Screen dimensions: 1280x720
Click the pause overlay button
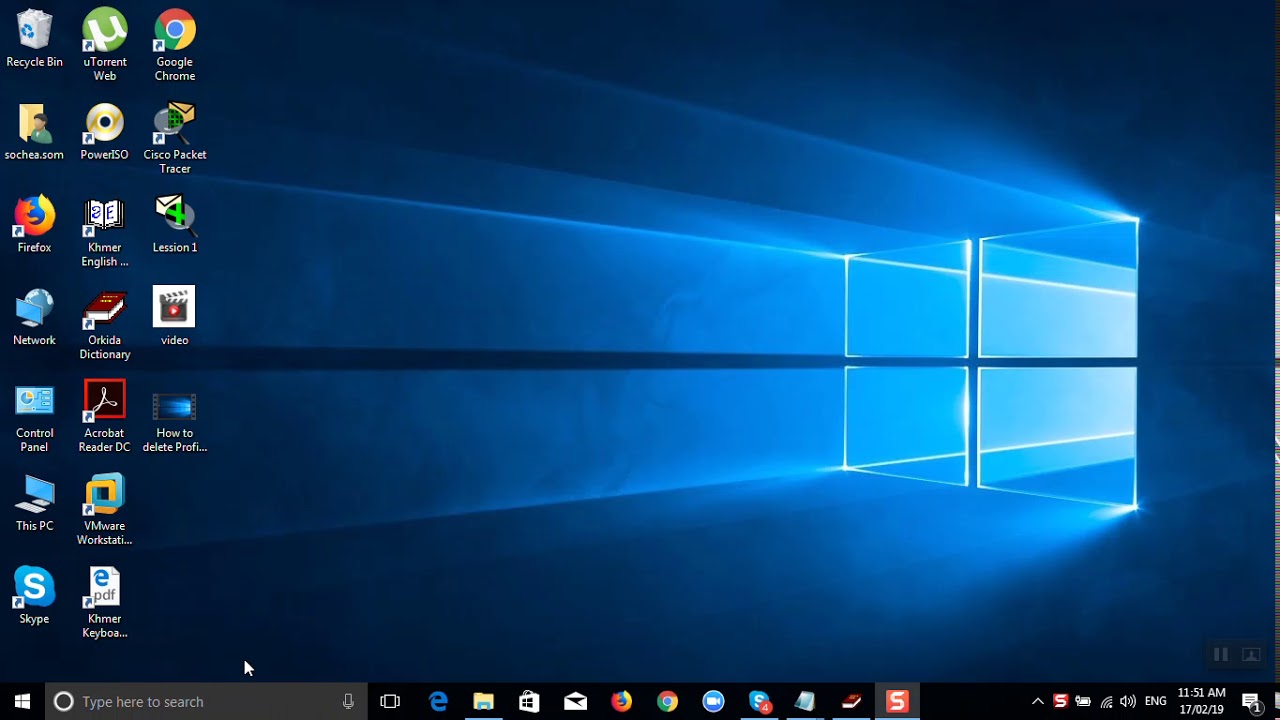point(1220,655)
